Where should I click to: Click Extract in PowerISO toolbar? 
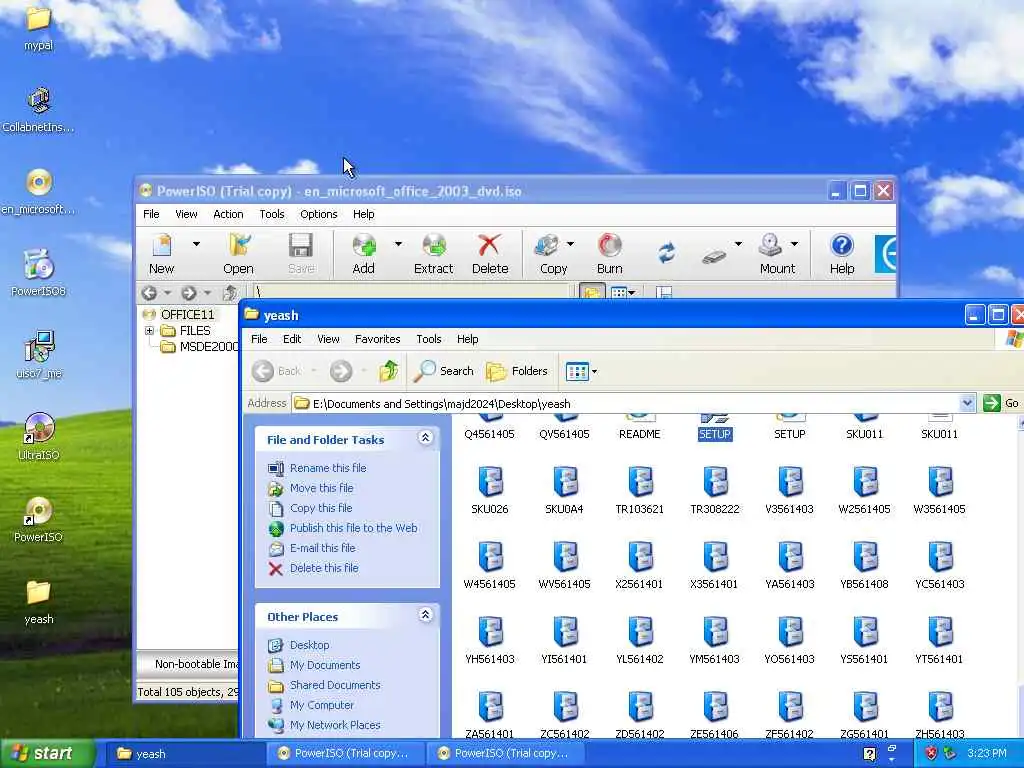pyautogui.click(x=434, y=253)
